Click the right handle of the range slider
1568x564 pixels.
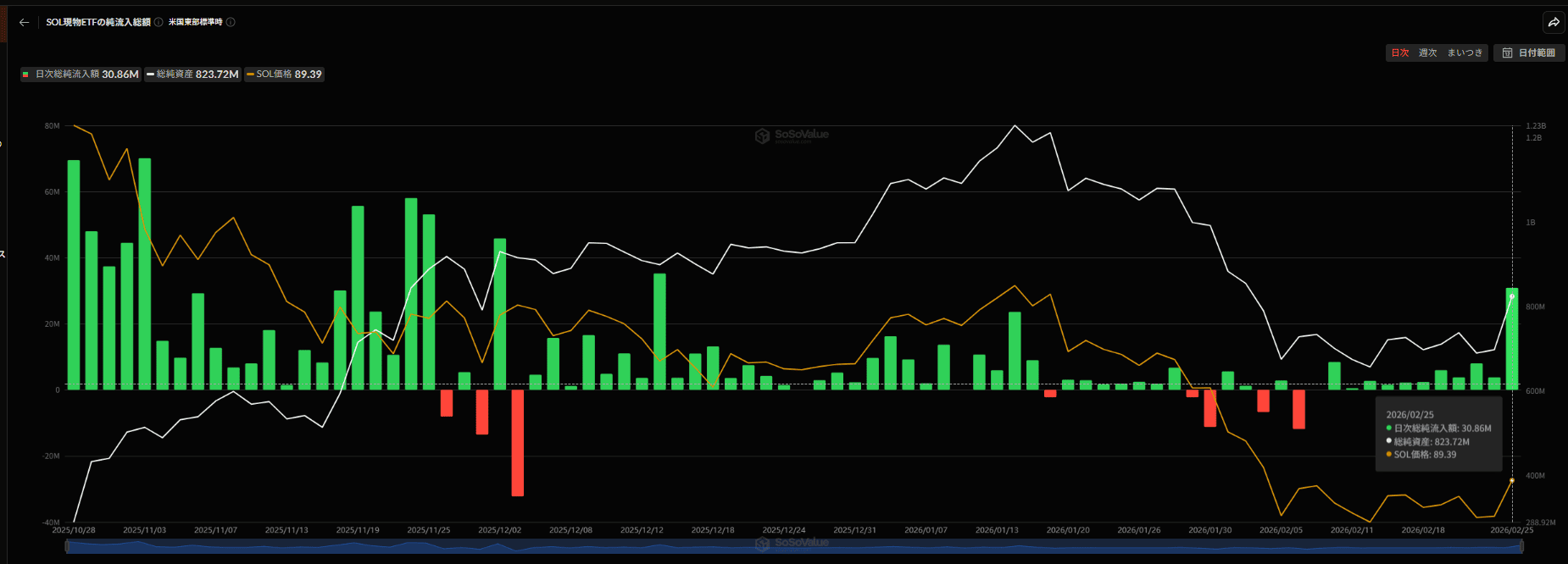[x=1521, y=546]
